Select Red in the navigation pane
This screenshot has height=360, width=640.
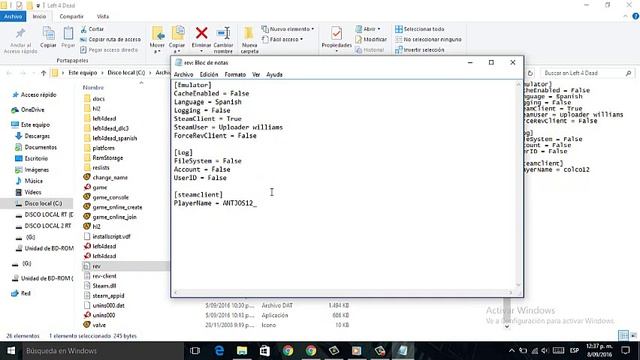pyautogui.click(x=21, y=293)
